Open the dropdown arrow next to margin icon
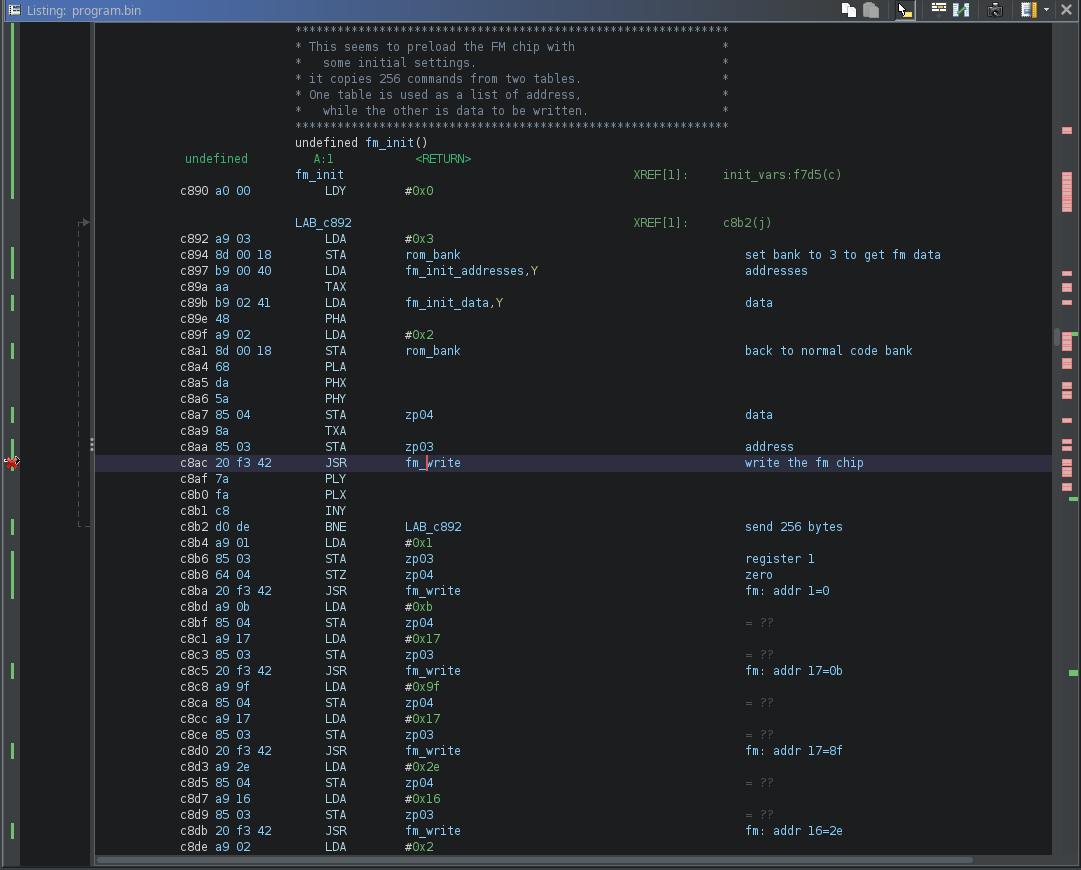1081x870 pixels. coord(1046,10)
